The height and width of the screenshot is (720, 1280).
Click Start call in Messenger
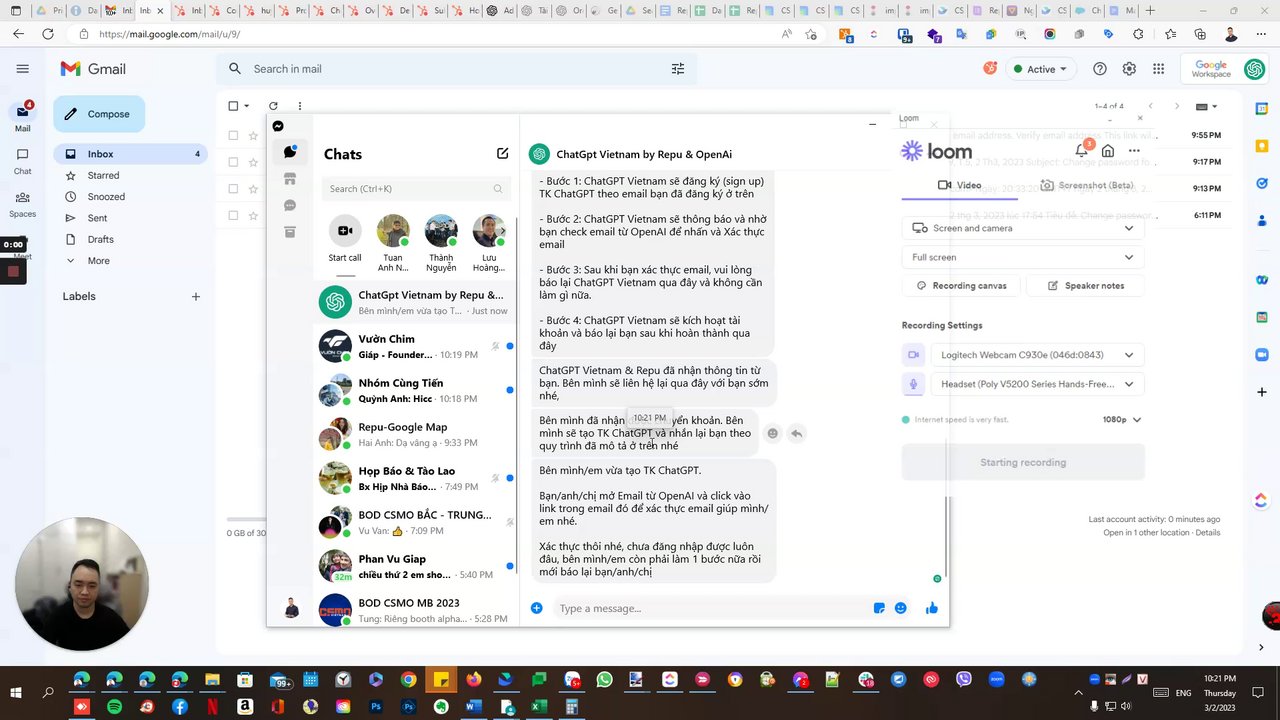pyautogui.click(x=345, y=239)
